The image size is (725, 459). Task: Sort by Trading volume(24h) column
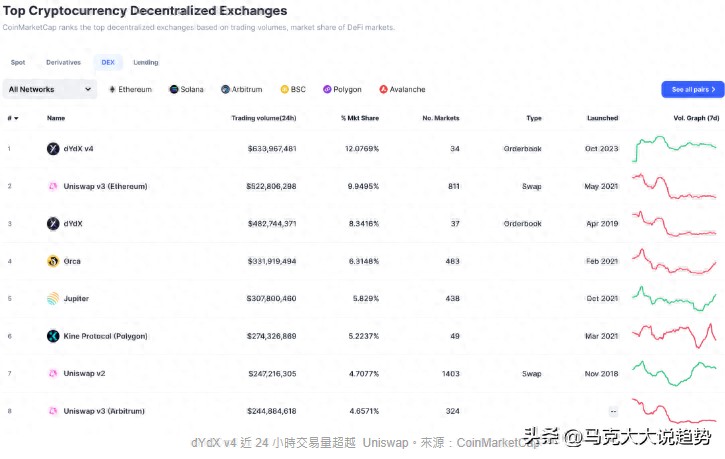click(x=264, y=118)
